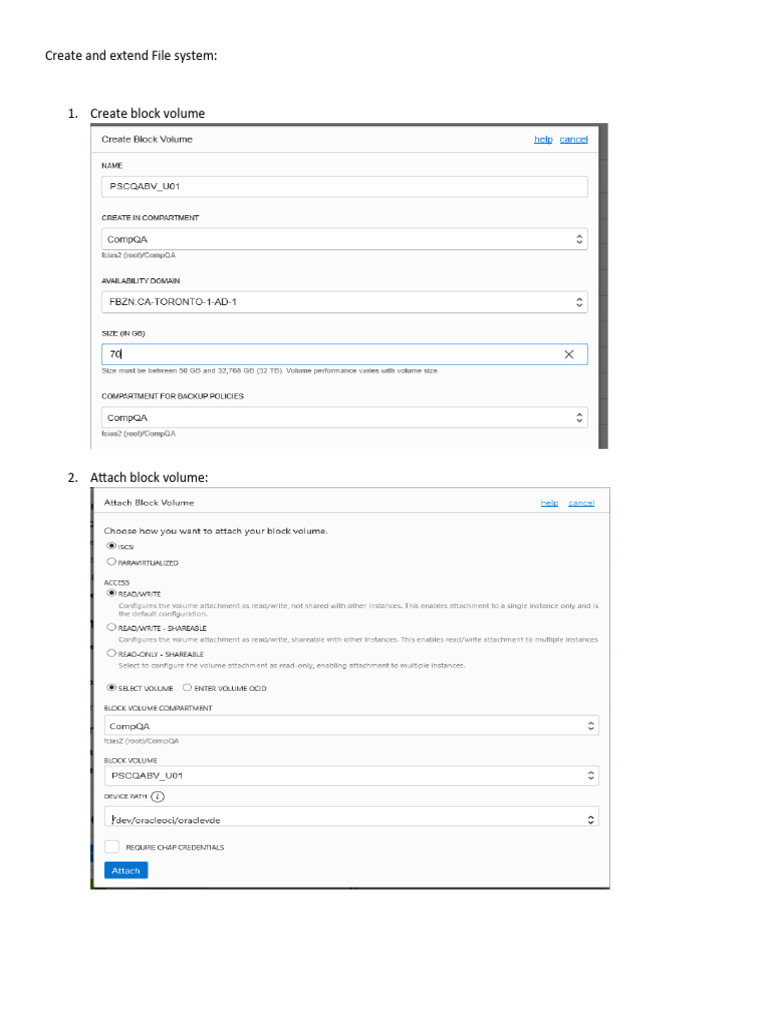Screen dimensions: 768x1024
Task: Select Read-Only - Shareable access option
Action: pyautogui.click(x=111, y=653)
